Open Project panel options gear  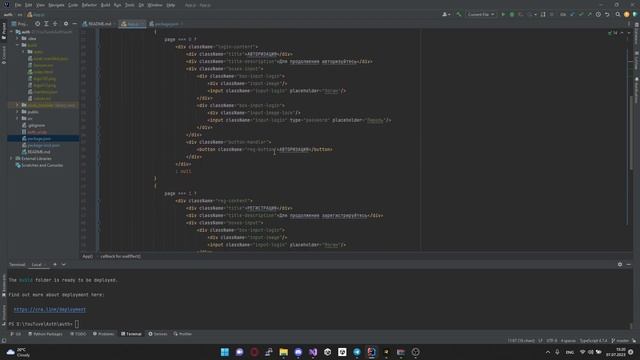(x=66, y=24)
